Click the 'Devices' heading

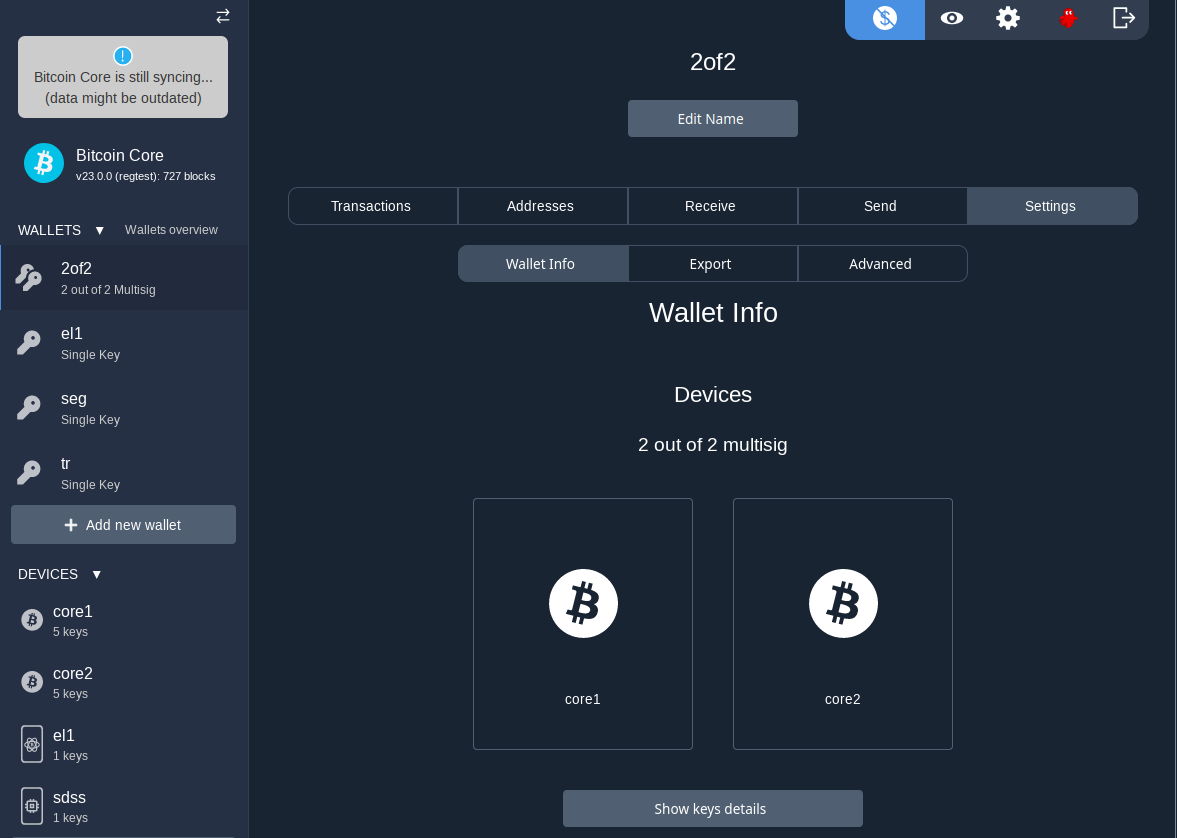click(x=712, y=394)
